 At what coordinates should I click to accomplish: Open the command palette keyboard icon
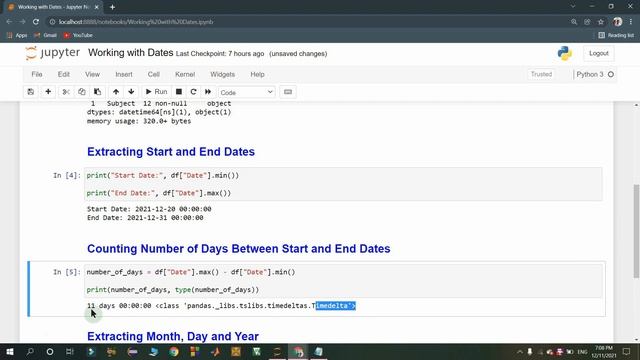coord(288,92)
